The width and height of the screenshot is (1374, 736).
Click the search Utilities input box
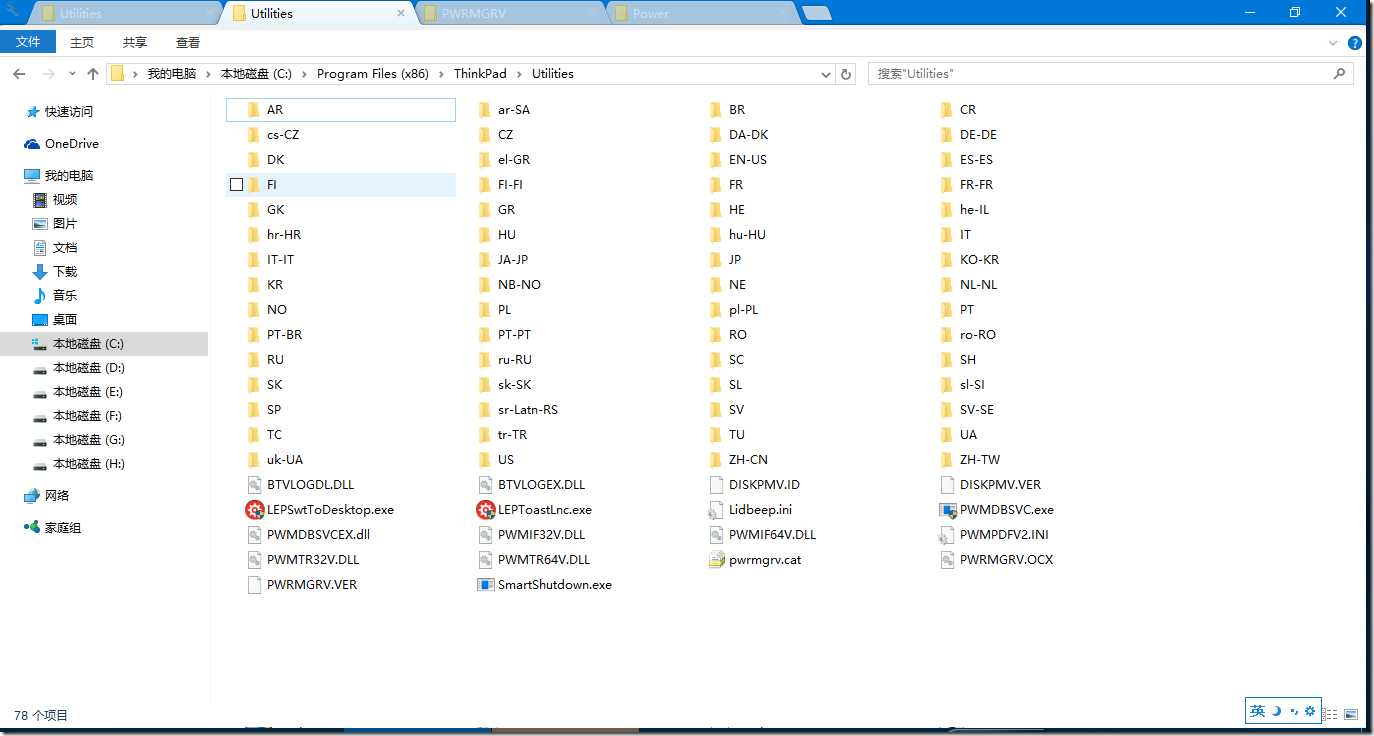click(1110, 74)
